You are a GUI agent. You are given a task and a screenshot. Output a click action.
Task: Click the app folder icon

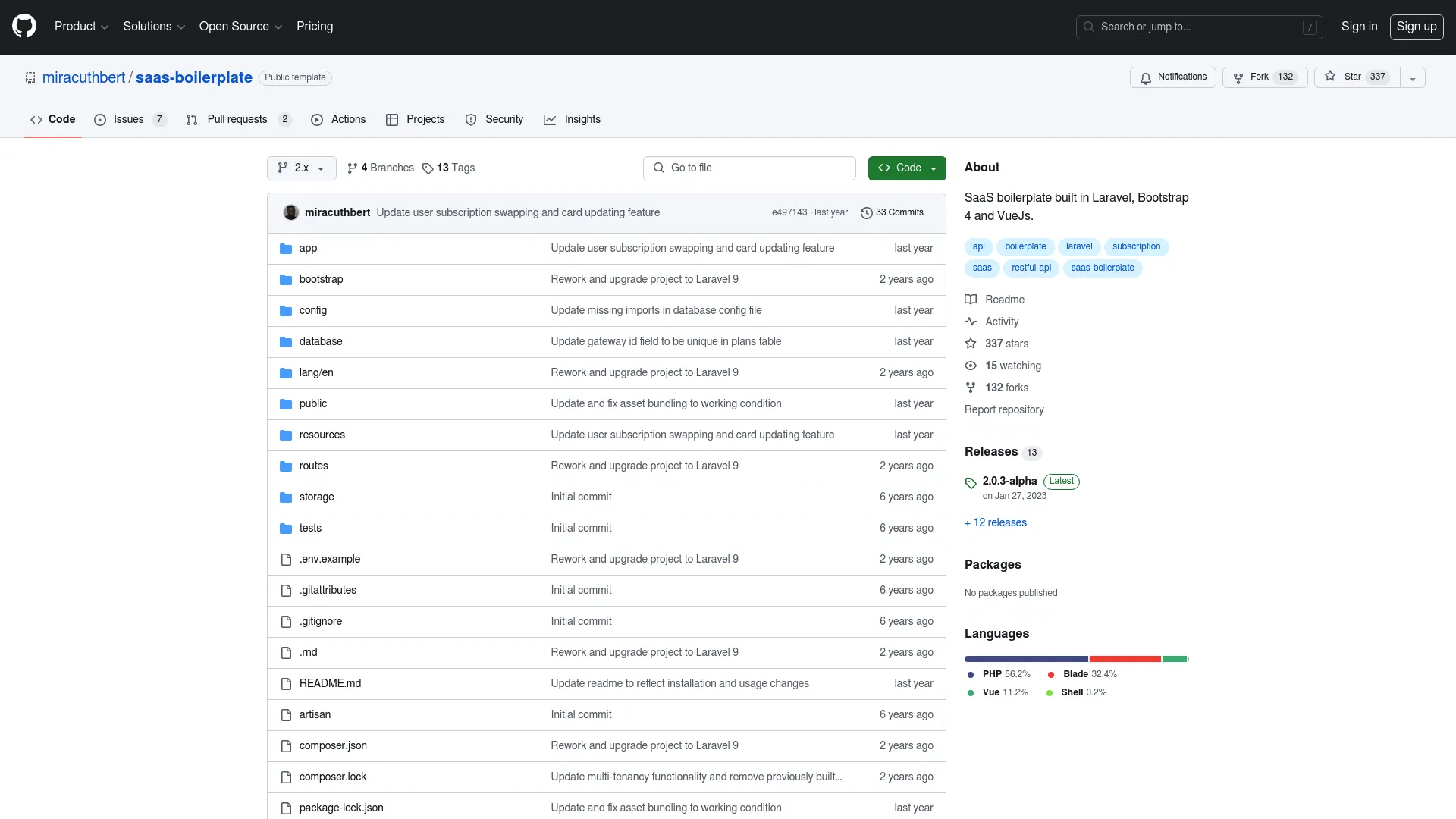point(286,249)
